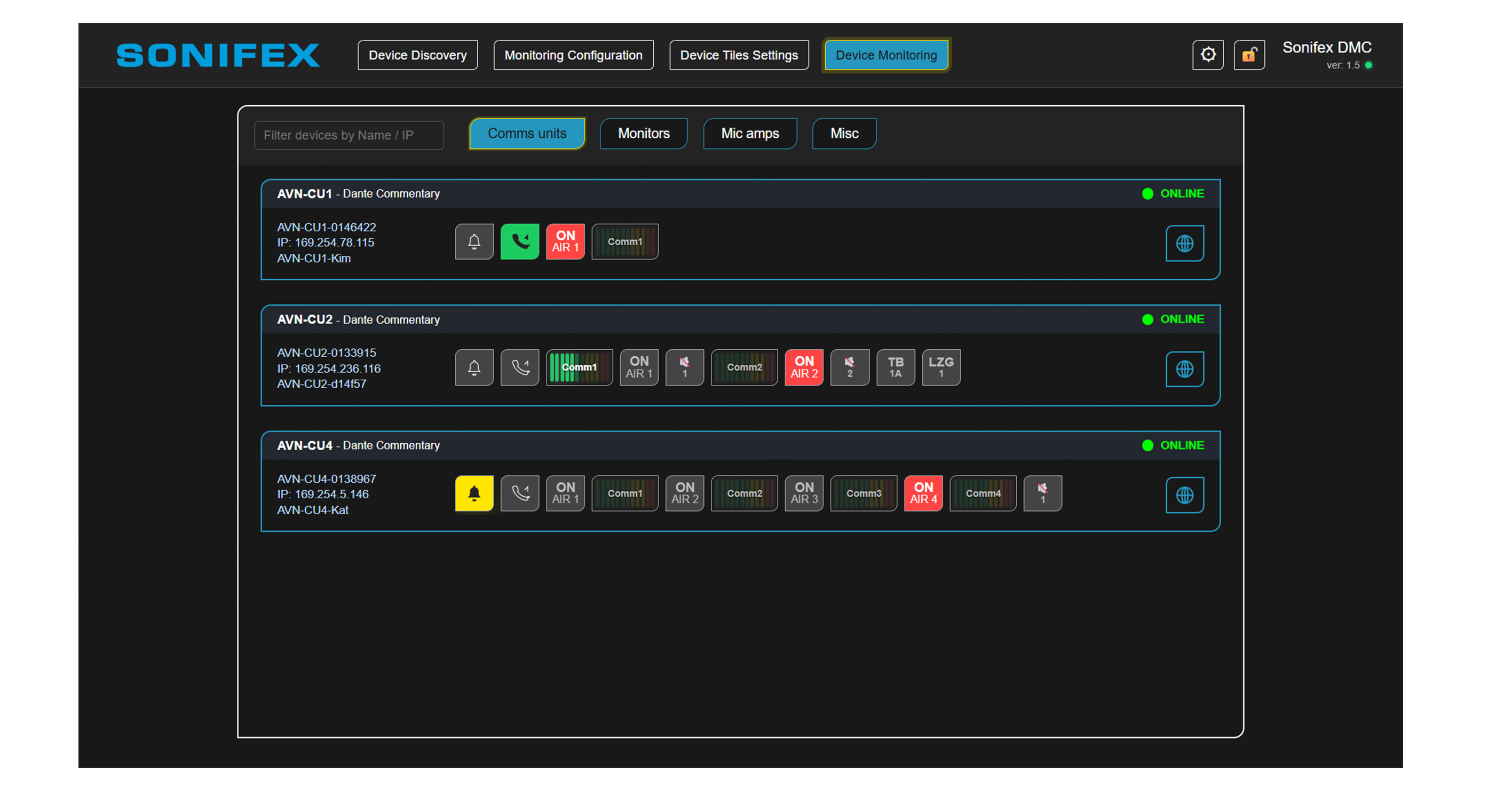
Task: Click the IP: 169.254.5.146 address
Action: [x=323, y=494]
